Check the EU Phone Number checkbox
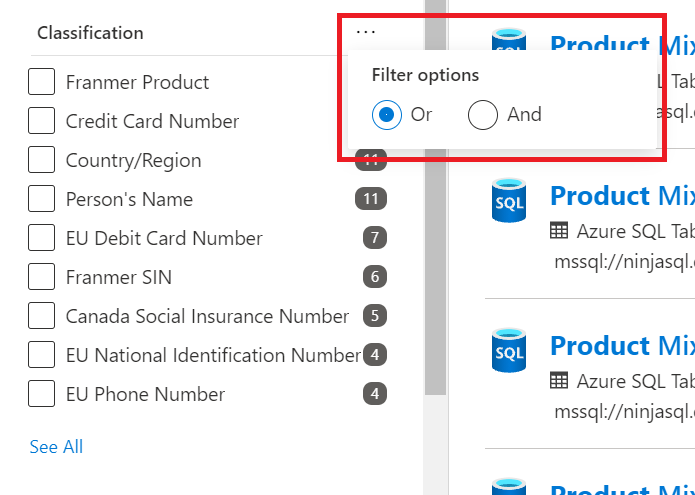This screenshot has width=695, height=495. 42,394
